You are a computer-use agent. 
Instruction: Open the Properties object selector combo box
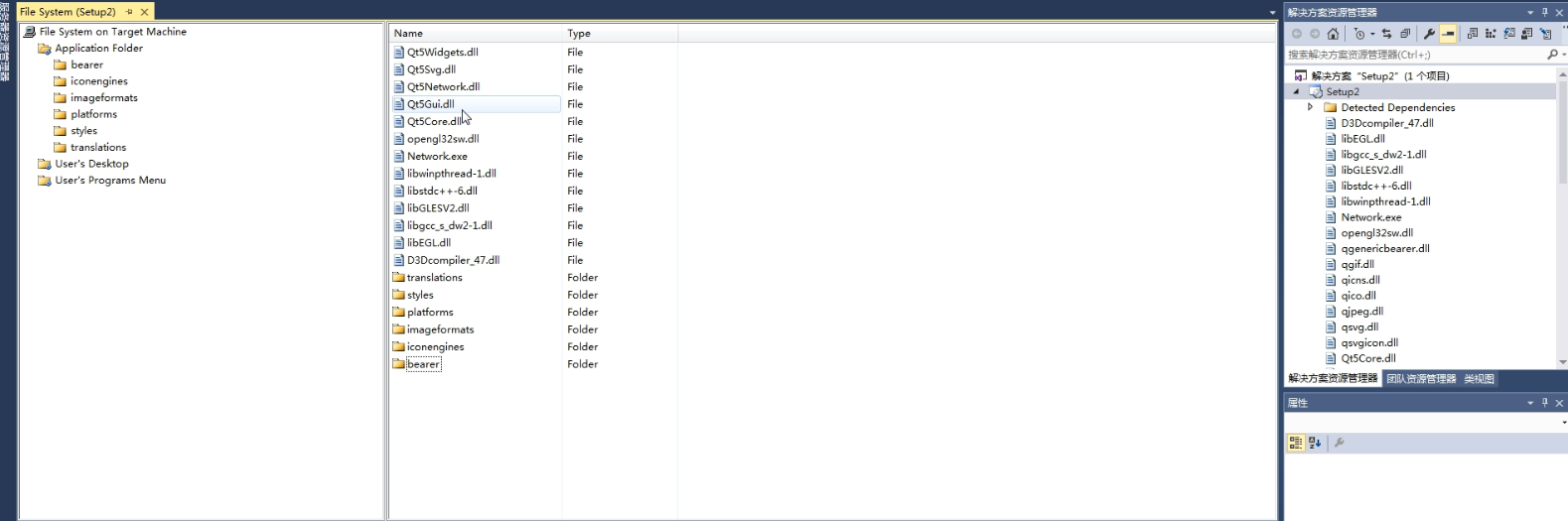[x=1425, y=423]
